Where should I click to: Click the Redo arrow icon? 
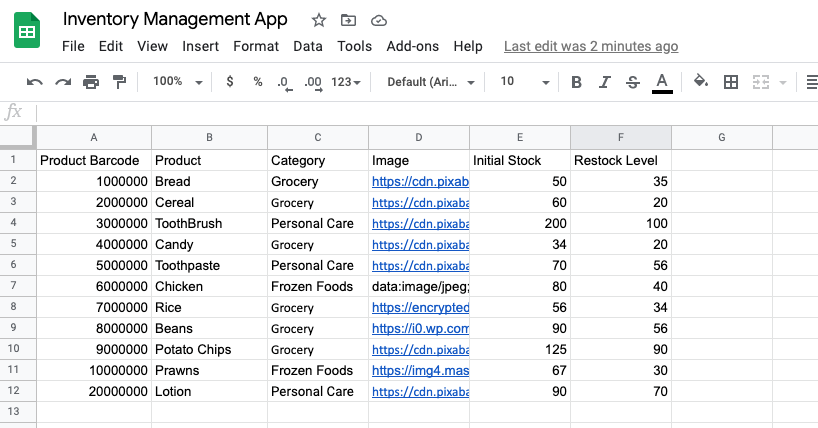point(63,82)
